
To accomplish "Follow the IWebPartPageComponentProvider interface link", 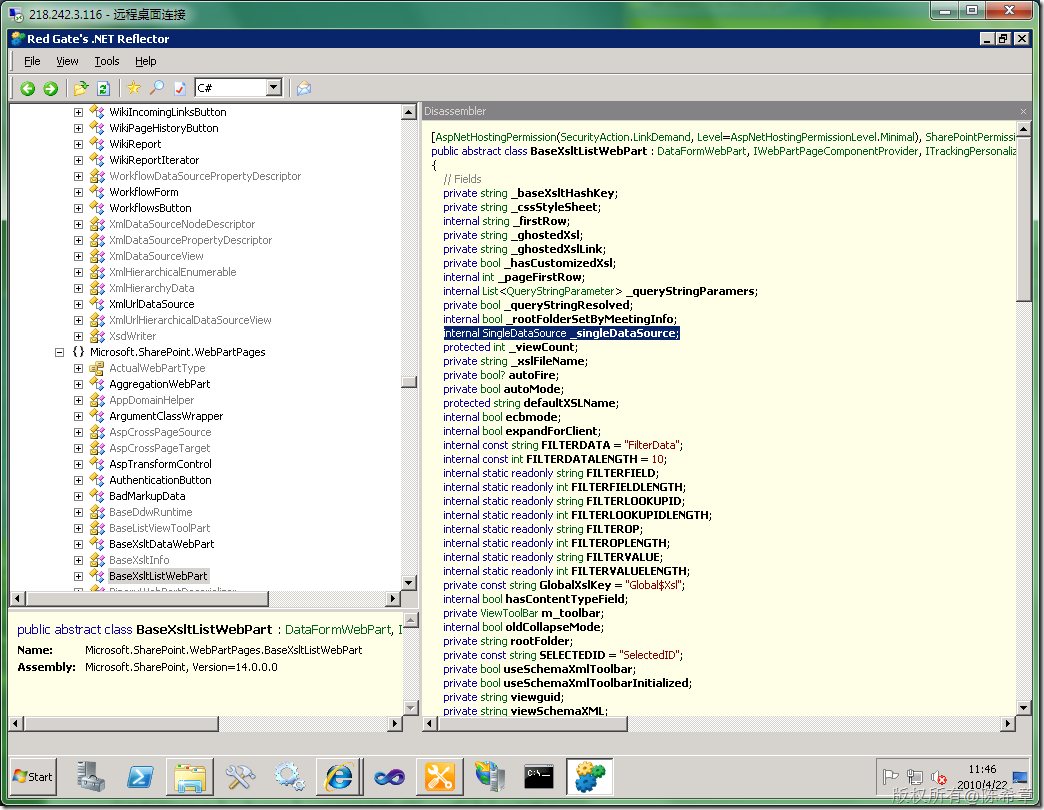I will (x=836, y=151).
